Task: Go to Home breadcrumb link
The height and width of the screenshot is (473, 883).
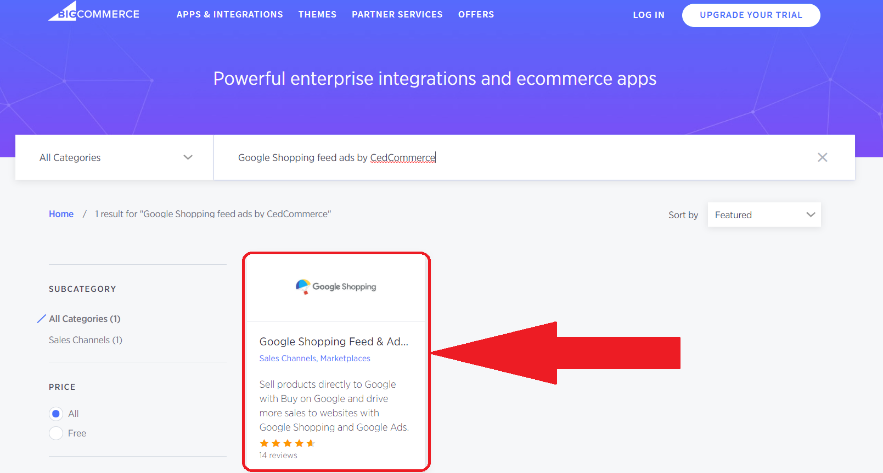Action: point(61,214)
